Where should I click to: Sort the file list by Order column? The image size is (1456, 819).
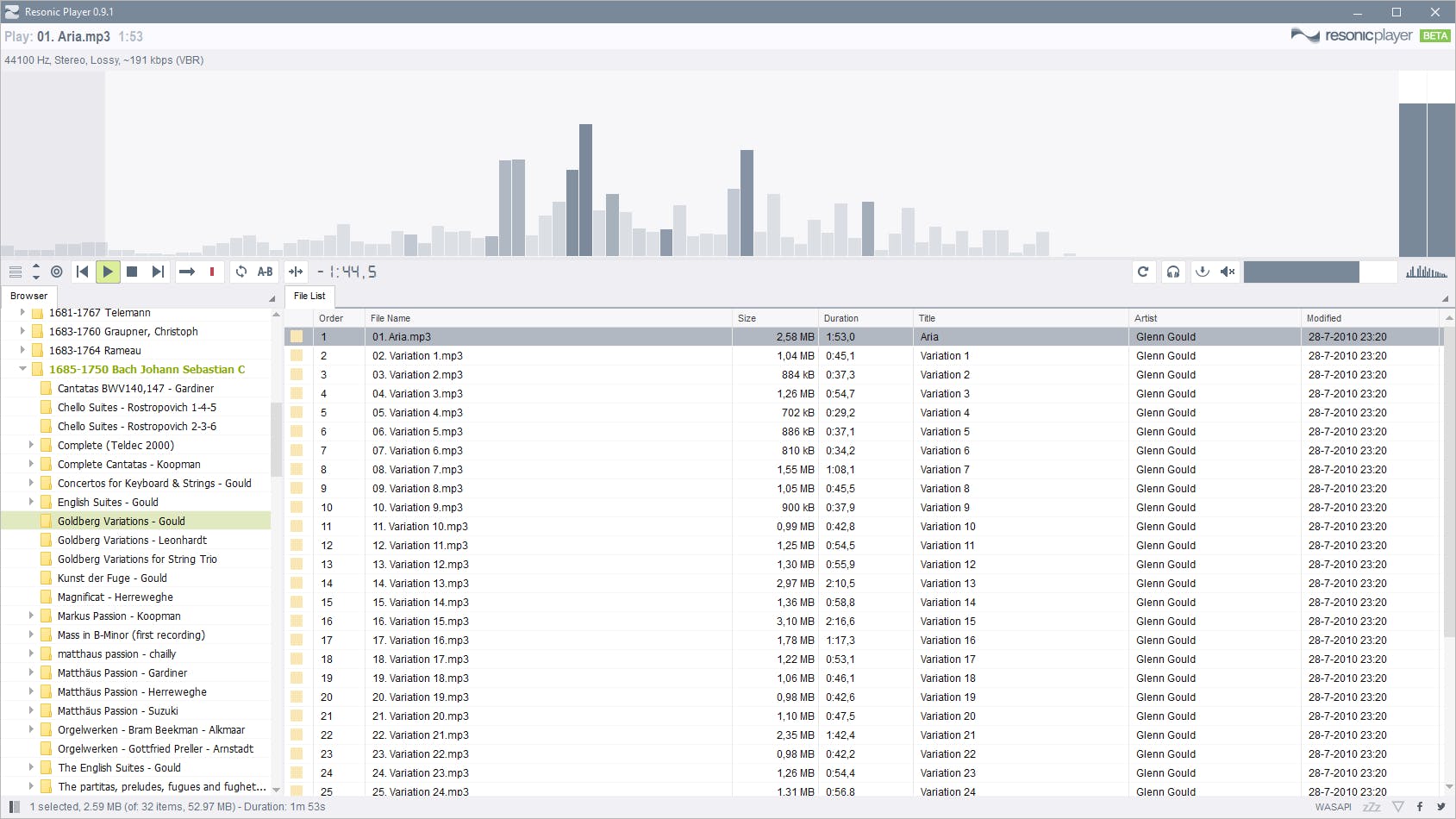[x=339, y=318]
